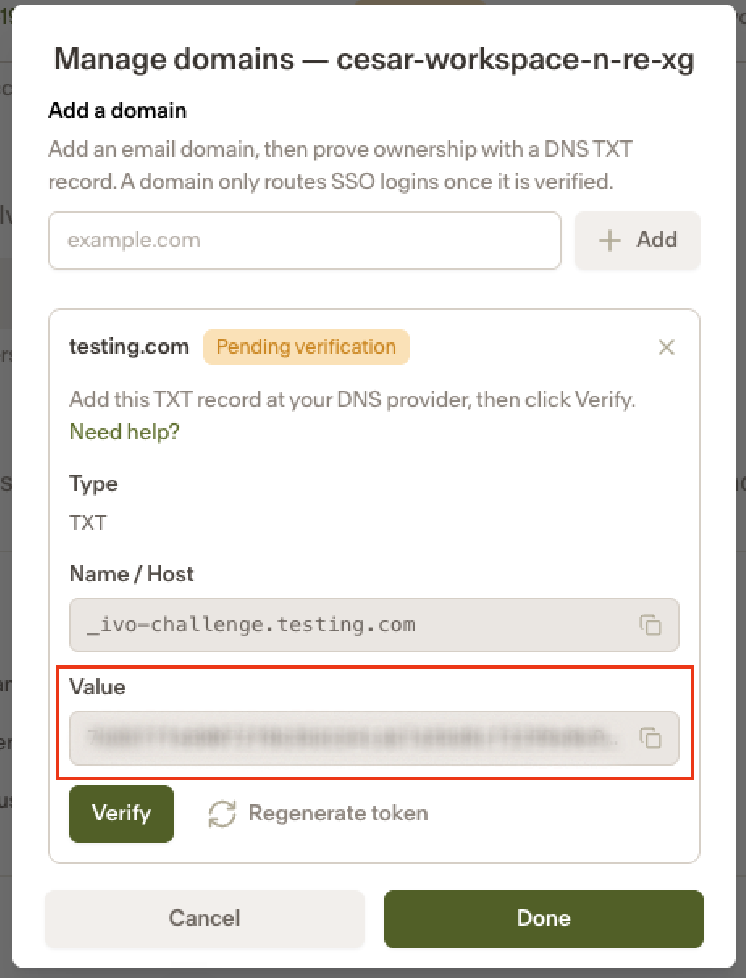Click the Pending verification status badge
Screen dimensions: 746x978
306,347
